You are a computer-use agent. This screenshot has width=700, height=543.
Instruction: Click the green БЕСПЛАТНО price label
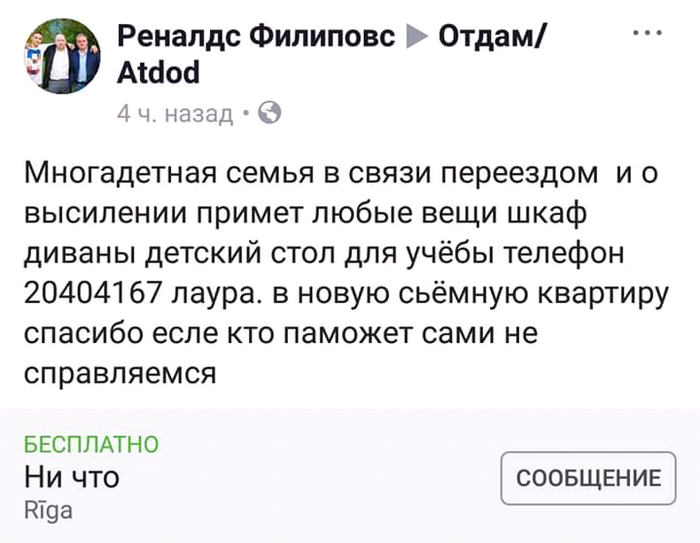click(x=91, y=444)
